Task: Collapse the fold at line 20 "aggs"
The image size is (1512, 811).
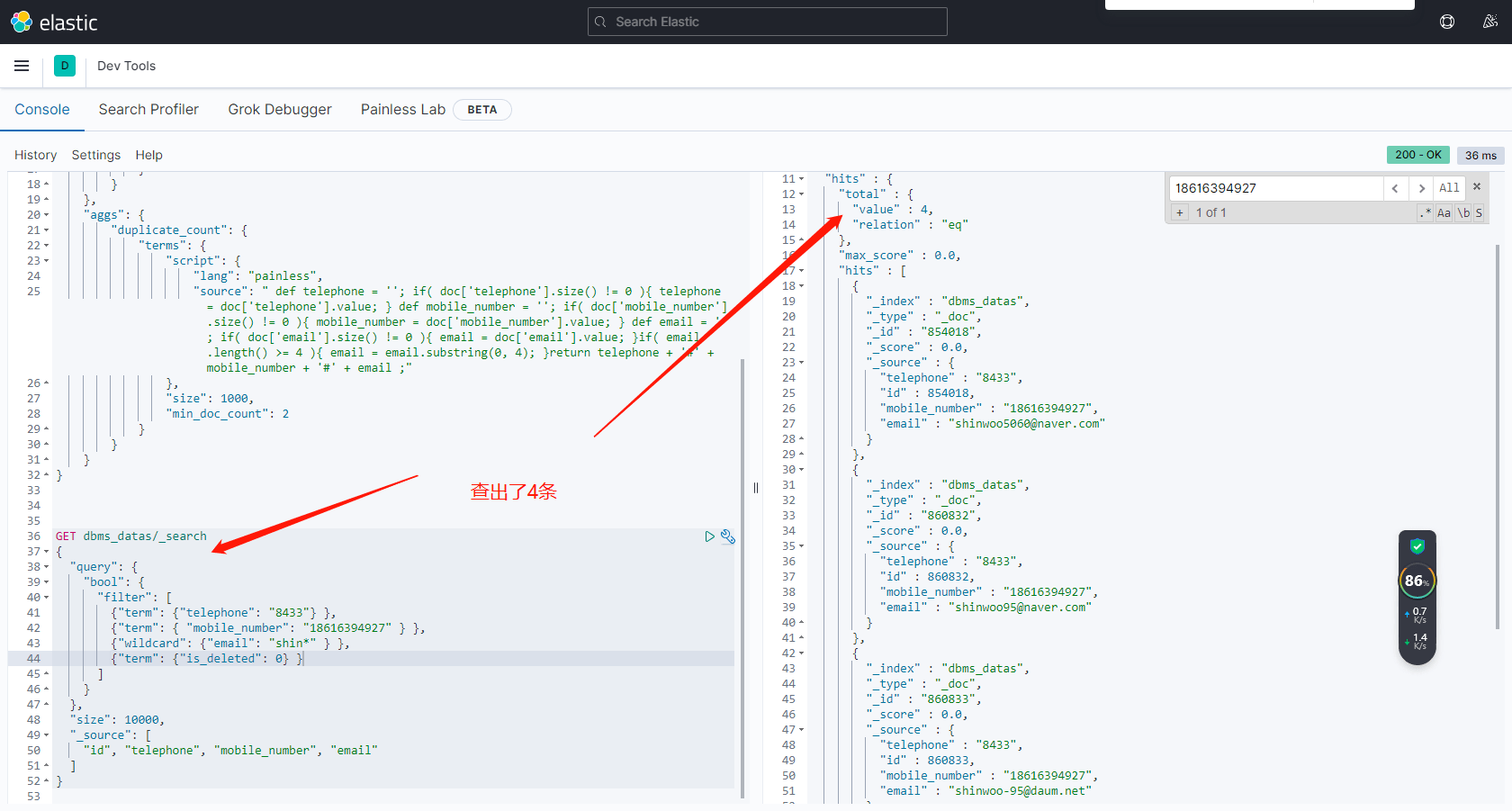Action: [x=47, y=215]
